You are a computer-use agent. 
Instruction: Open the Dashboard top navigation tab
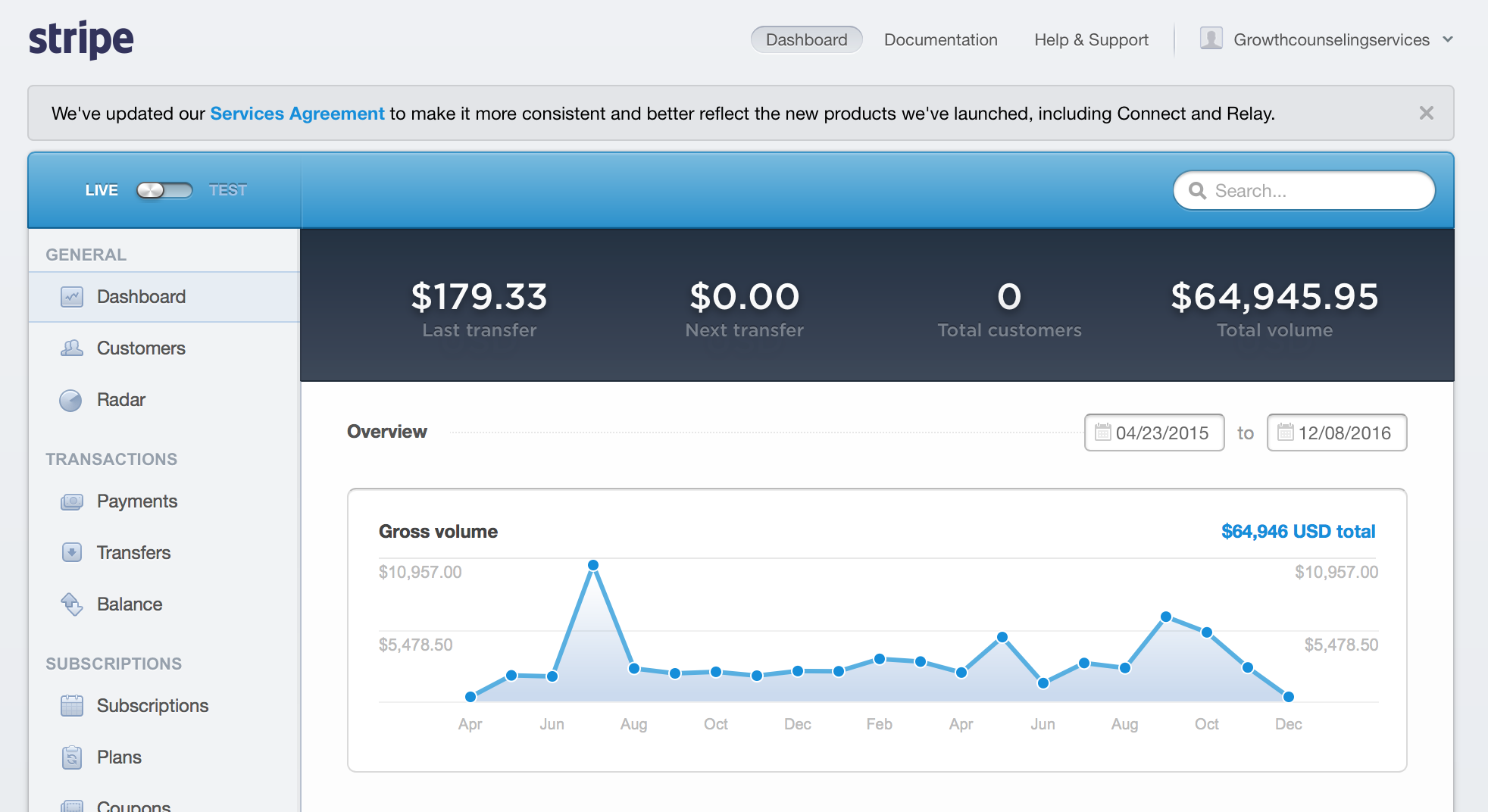pyautogui.click(x=807, y=39)
